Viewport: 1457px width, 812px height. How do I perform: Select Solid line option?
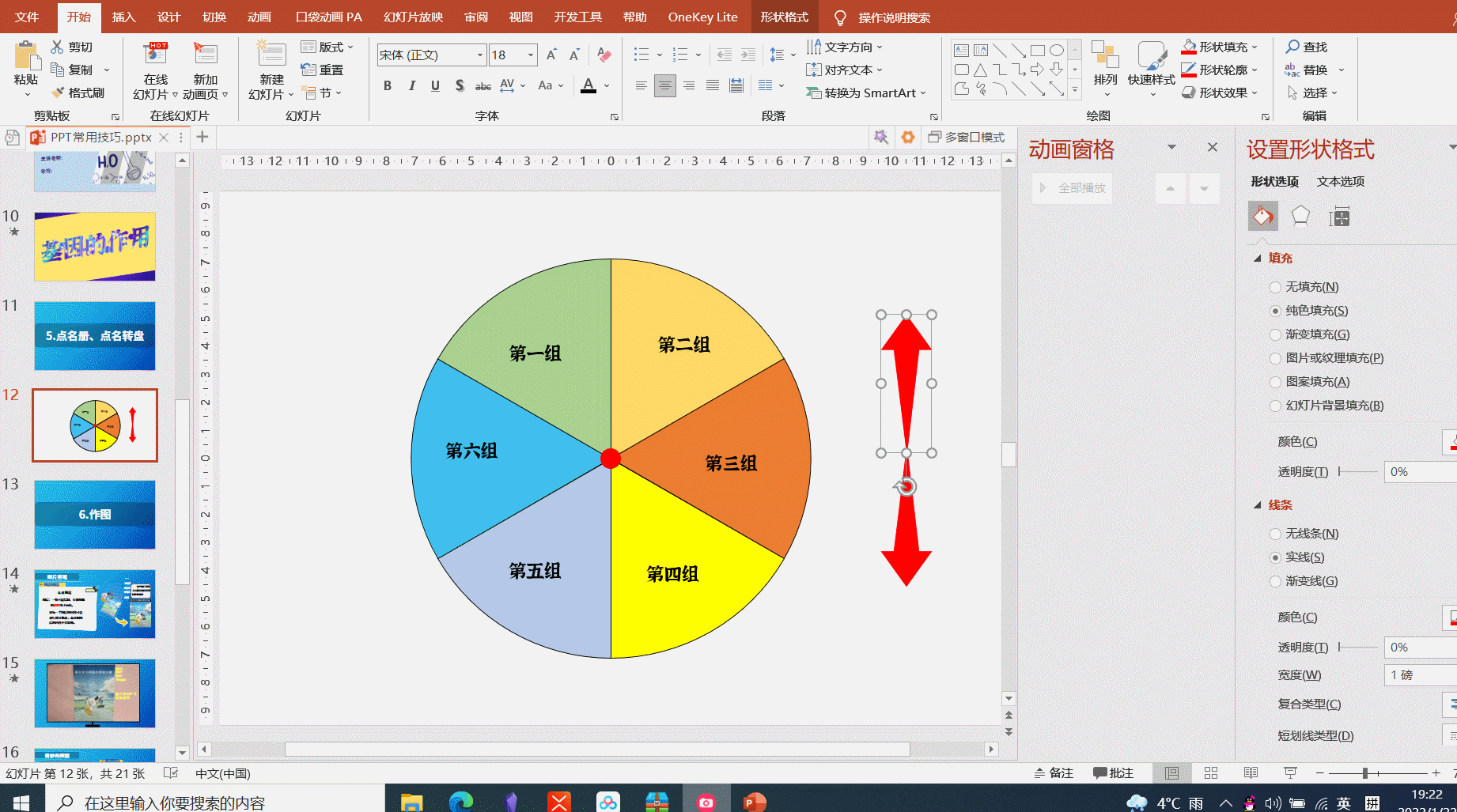(1296, 557)
